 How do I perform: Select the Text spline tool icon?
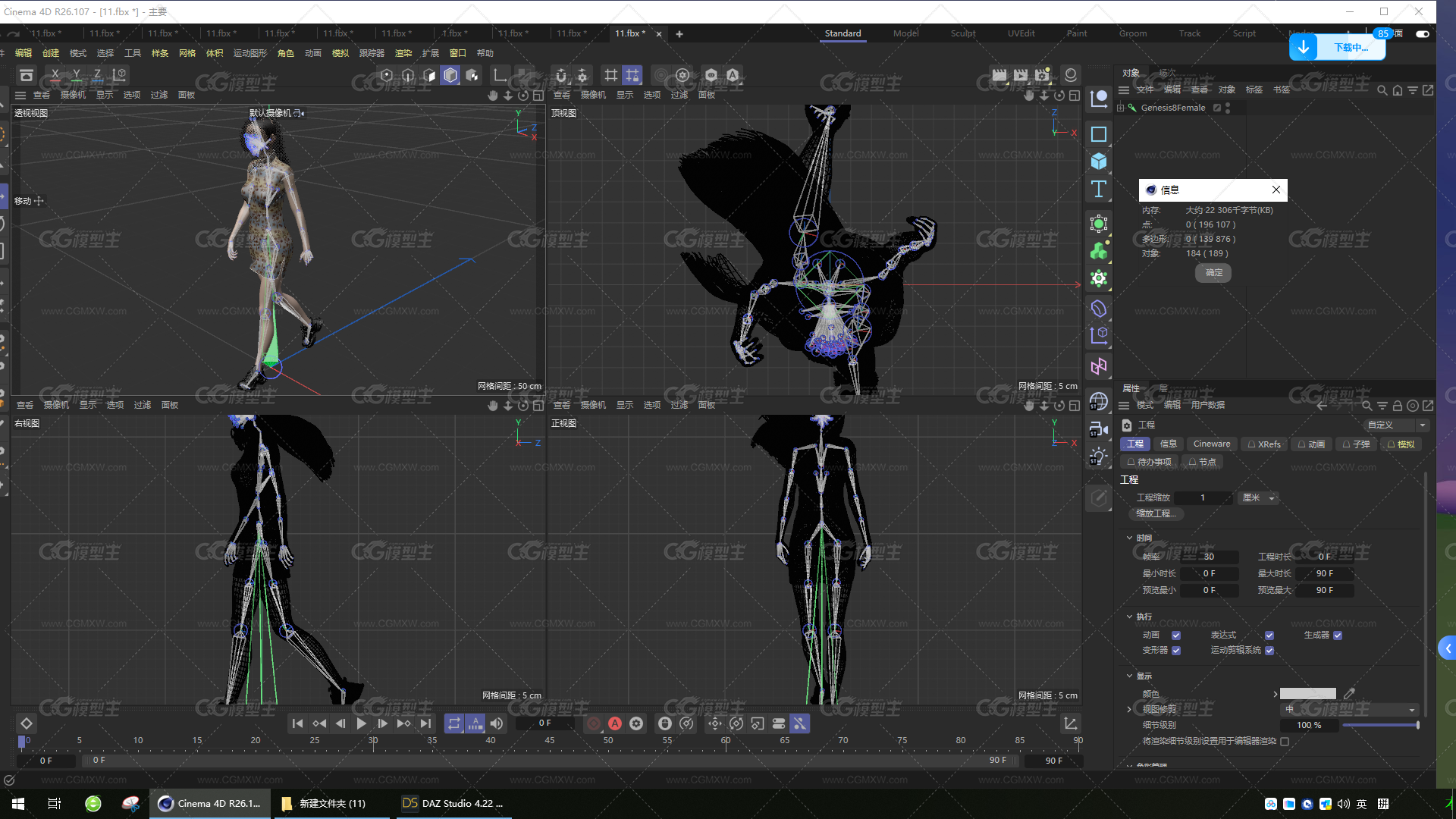coord(1098,190)
